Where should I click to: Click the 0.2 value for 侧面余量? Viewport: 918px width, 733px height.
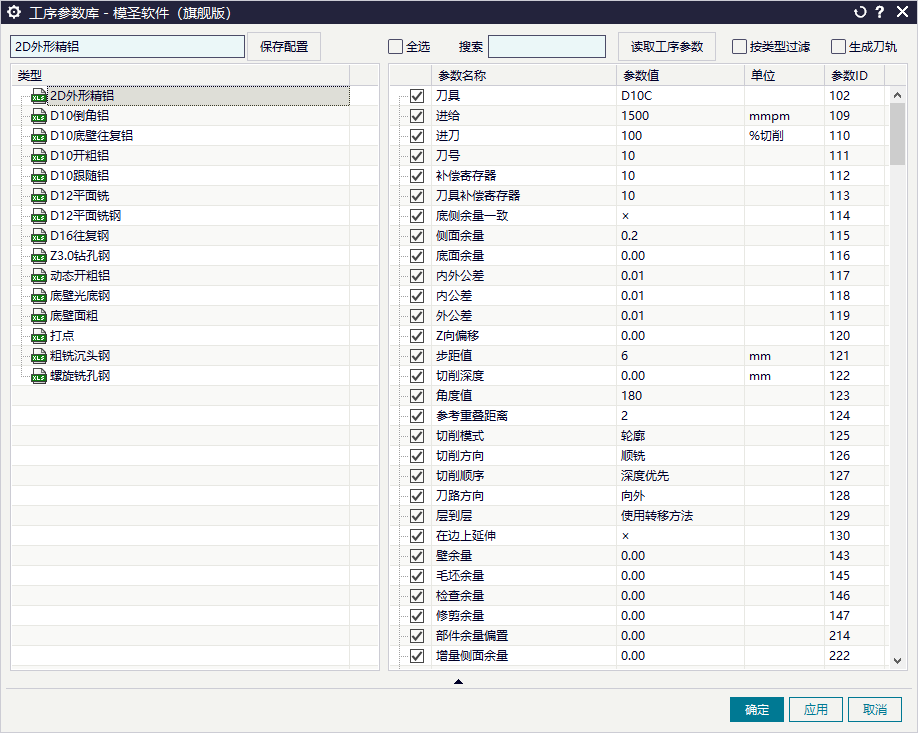click(629, 236)
